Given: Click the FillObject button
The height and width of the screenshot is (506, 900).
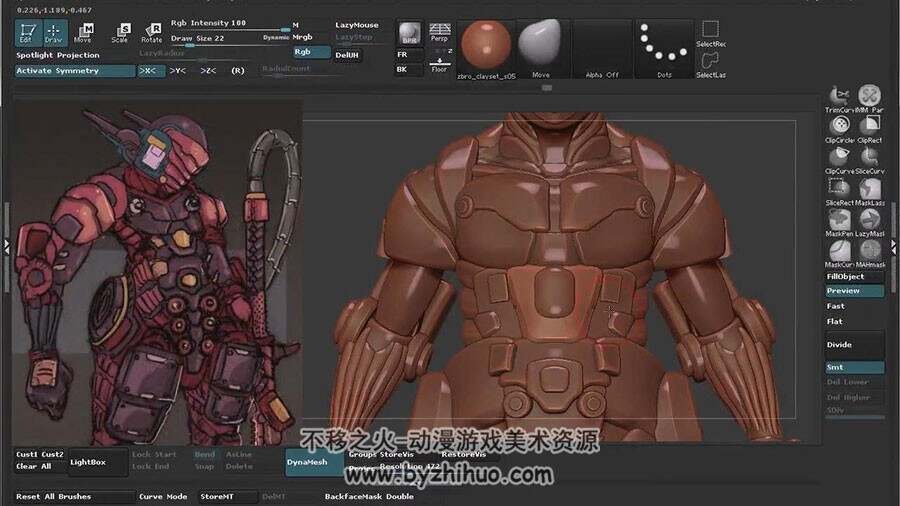Looking at the screenshot, I should pyautogui.click(x=855, y=277).
